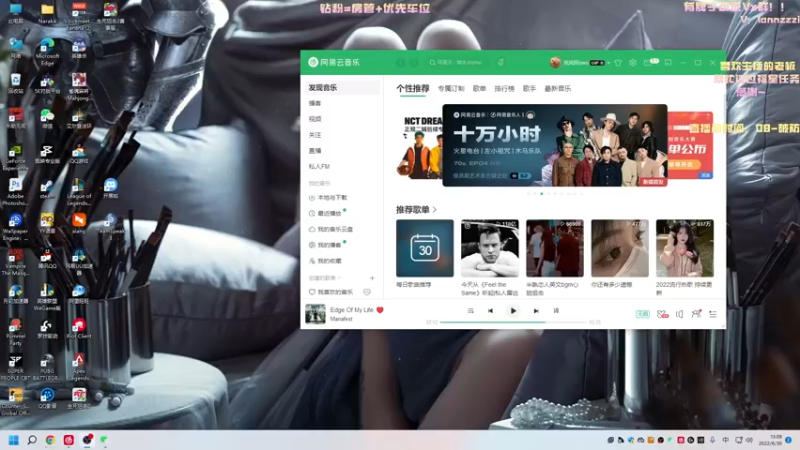The width and height of the screenshot is (800, 450).
Task: Open the now-playing album cover art
Action: click(315, 314)
